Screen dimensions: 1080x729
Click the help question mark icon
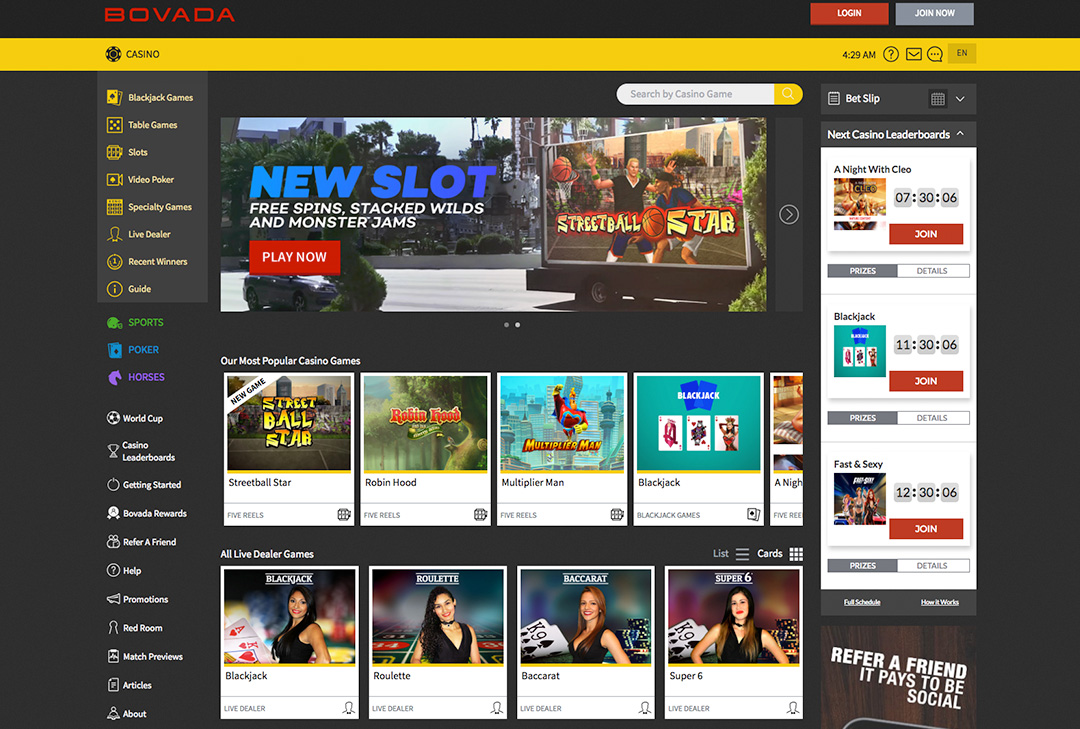(x=891, y=54)
